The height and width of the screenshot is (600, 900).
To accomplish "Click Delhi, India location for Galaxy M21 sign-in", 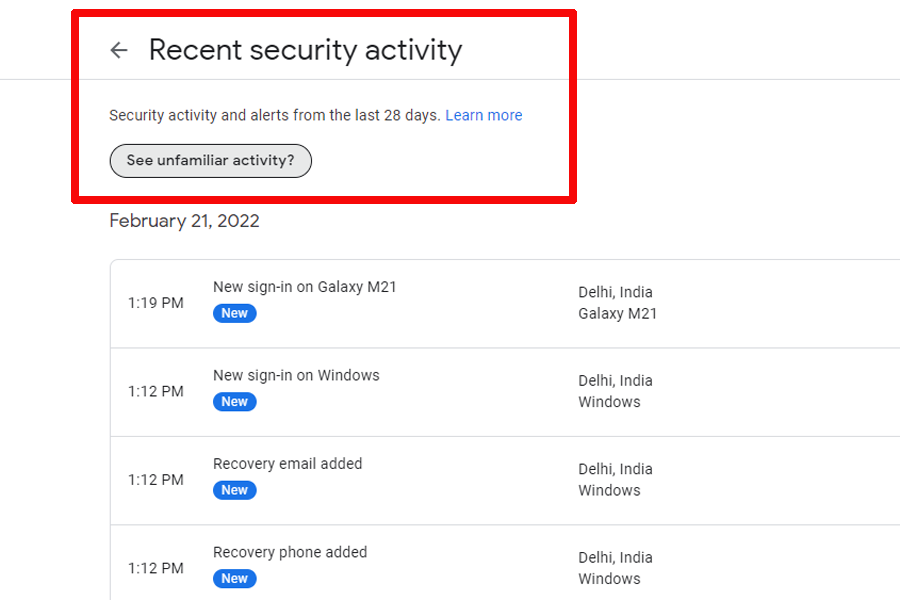I will [615, 292].
